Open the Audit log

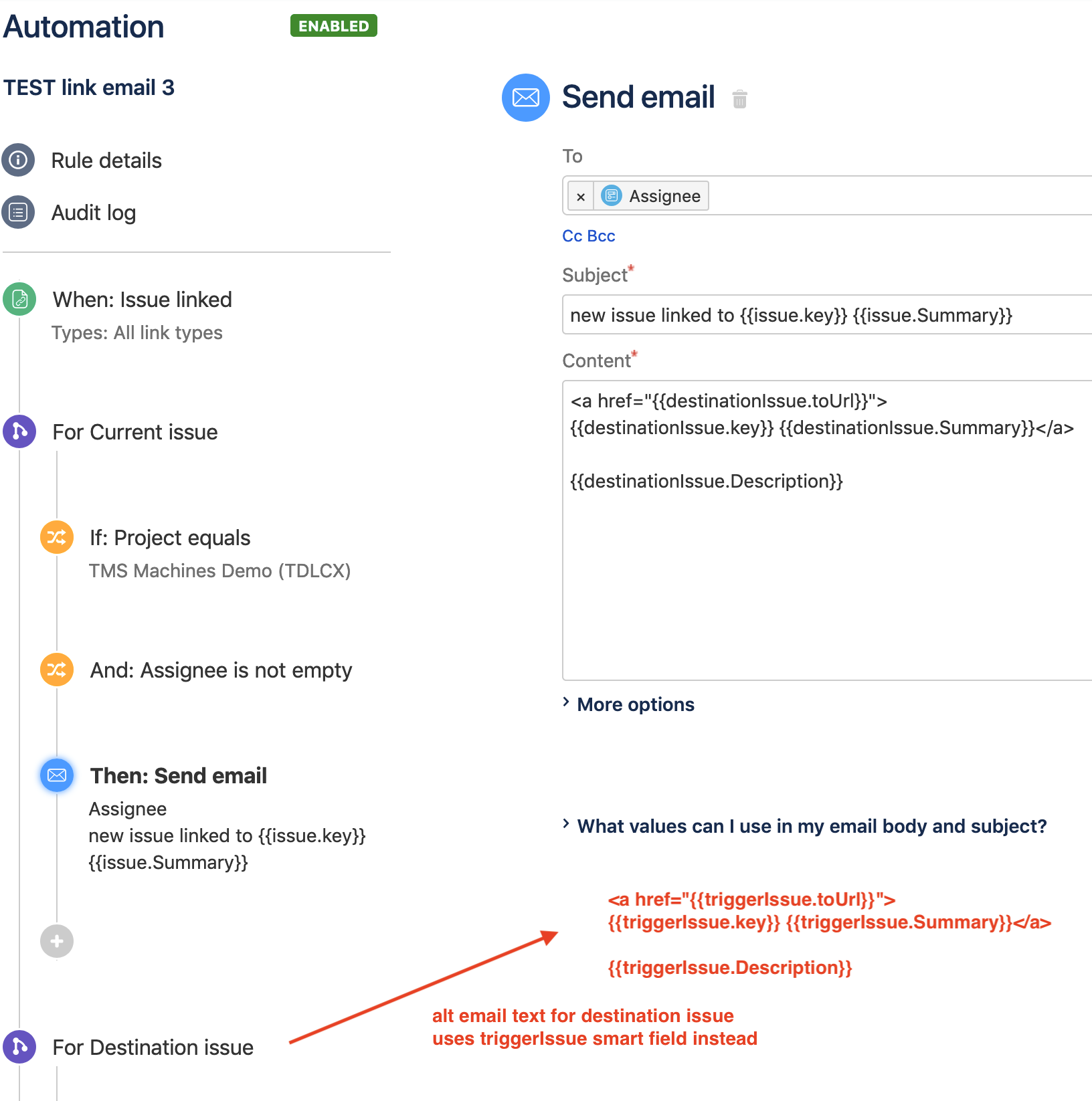[94, 213]
